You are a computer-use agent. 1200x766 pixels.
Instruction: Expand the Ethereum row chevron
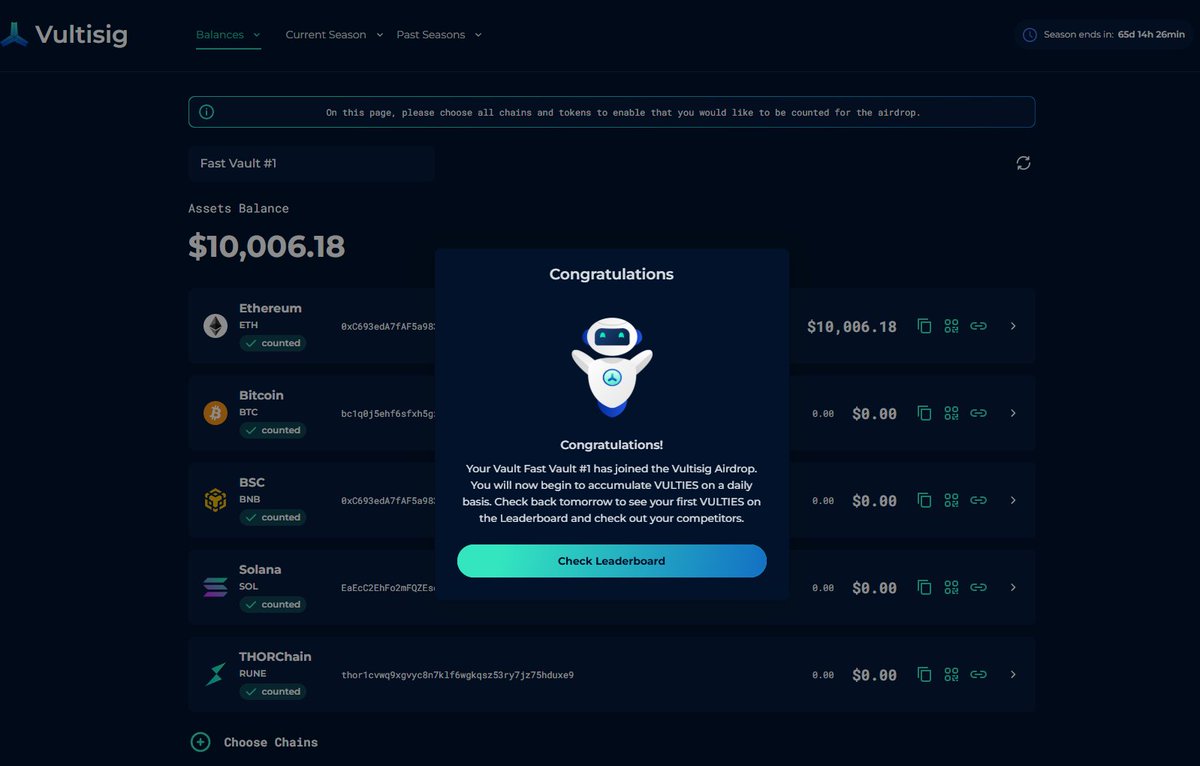tap(1013, 326)
